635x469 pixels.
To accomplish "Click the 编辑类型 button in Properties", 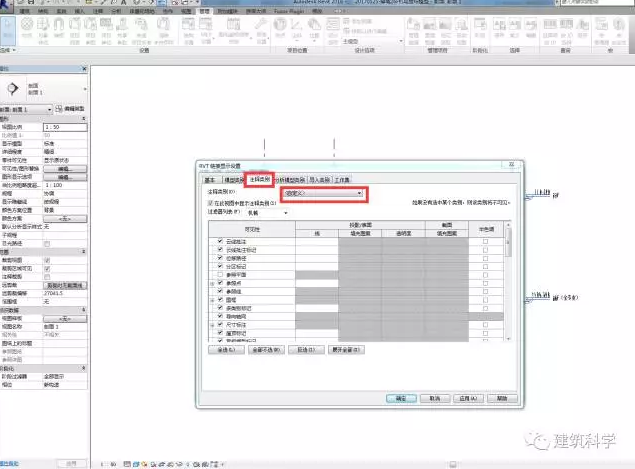I will click(70, 109).
